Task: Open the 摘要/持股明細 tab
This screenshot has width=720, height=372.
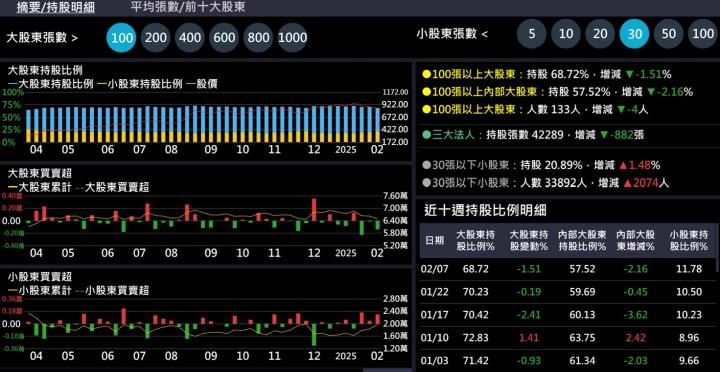Action: click(56, 7)
